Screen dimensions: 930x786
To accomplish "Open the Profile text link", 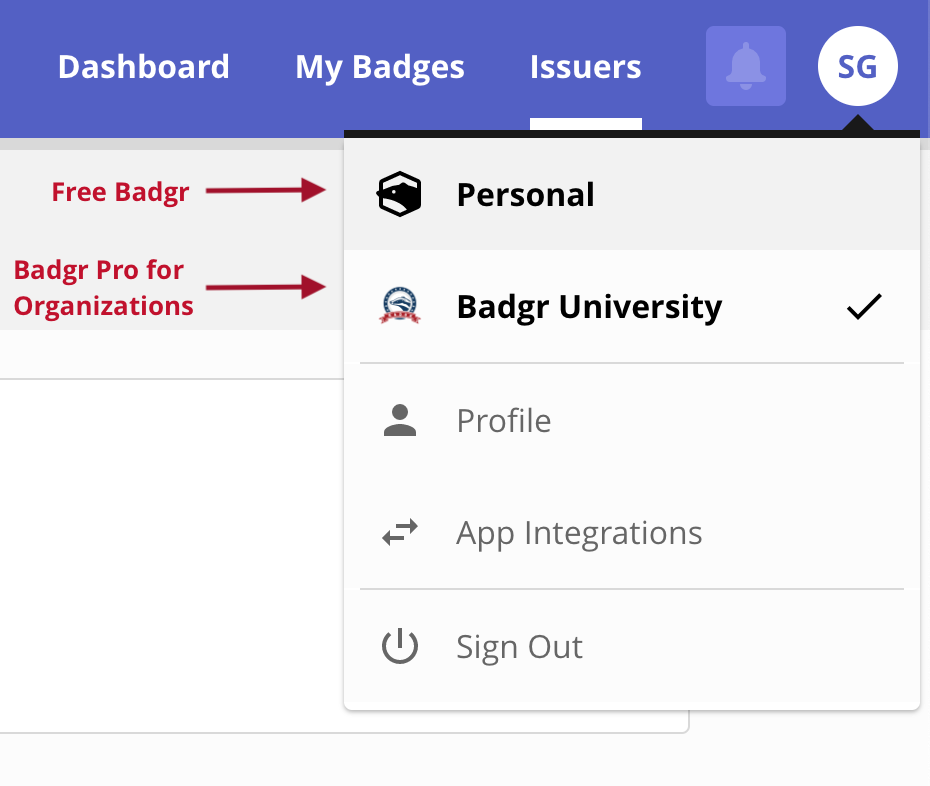I will point(503,420).
